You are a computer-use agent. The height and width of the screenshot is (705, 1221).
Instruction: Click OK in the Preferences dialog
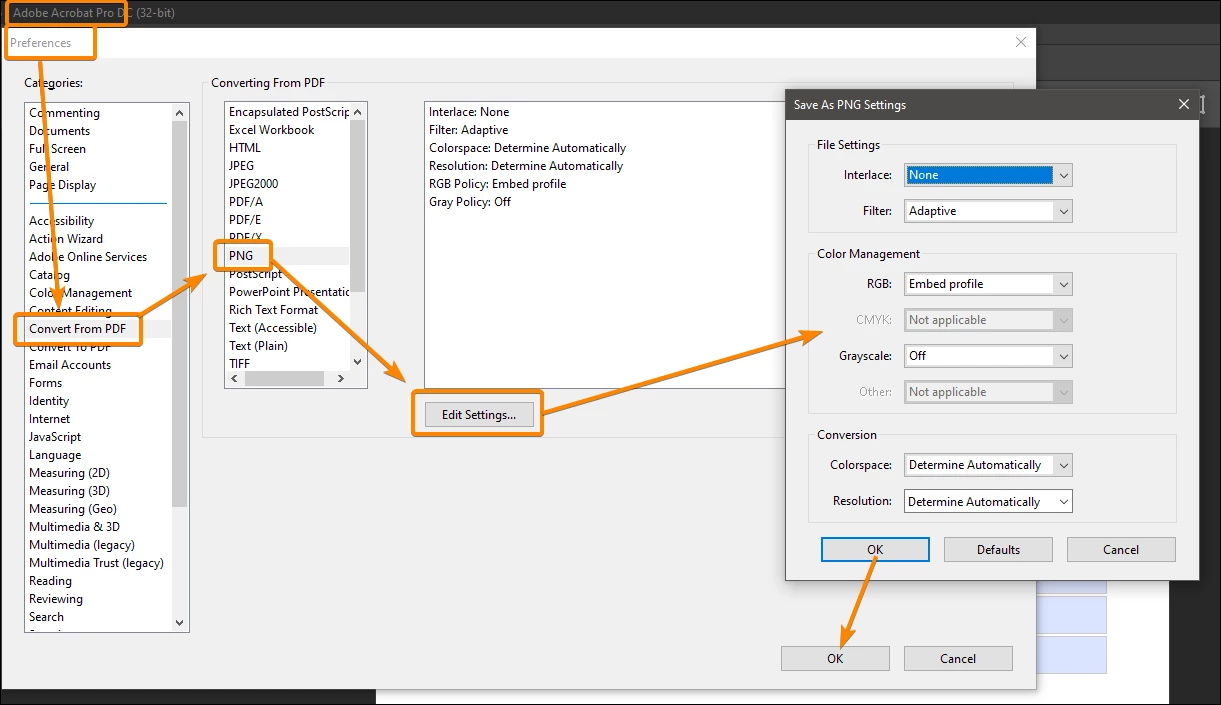pos(835,658)
